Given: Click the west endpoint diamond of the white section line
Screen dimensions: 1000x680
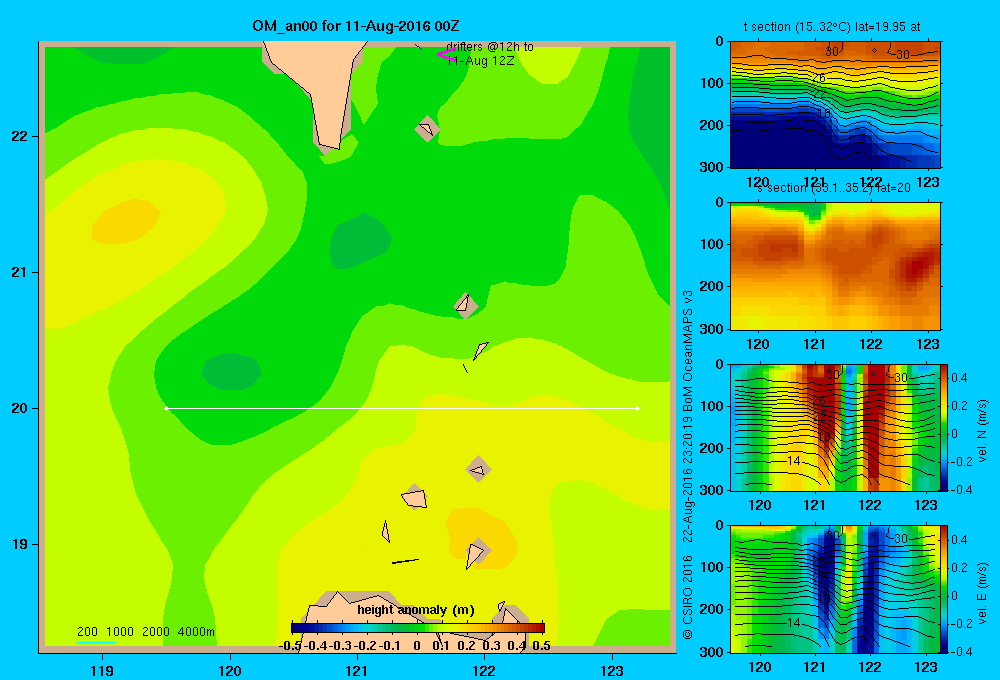Looking at the screenshot, I should [x=166, y=408].
